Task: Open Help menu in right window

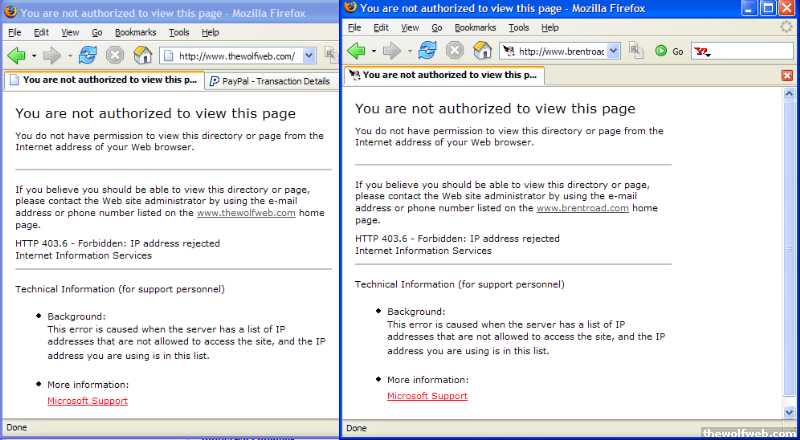Action: click(550, 28)
